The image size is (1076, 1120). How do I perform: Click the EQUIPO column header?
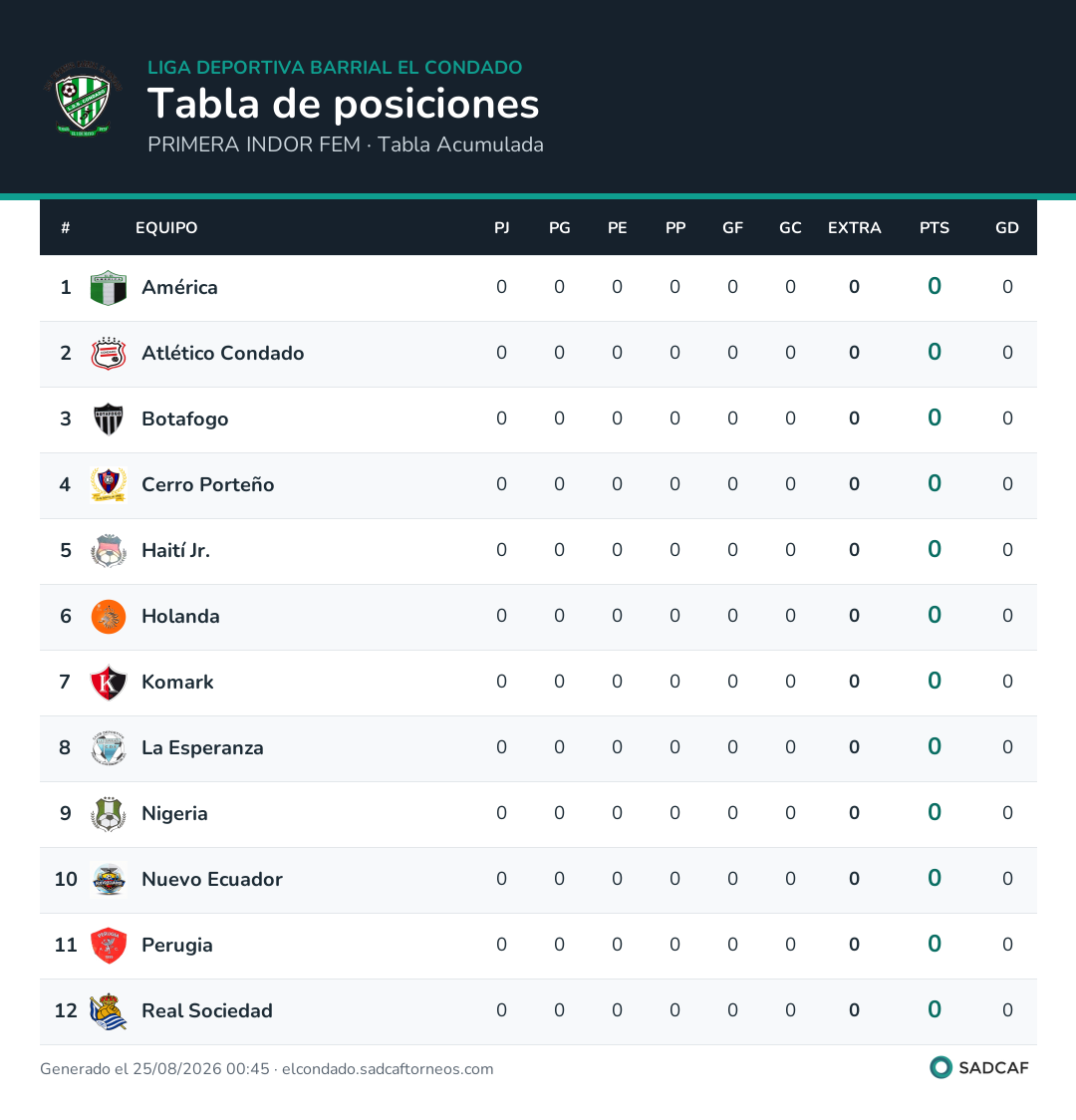point(166,228)
